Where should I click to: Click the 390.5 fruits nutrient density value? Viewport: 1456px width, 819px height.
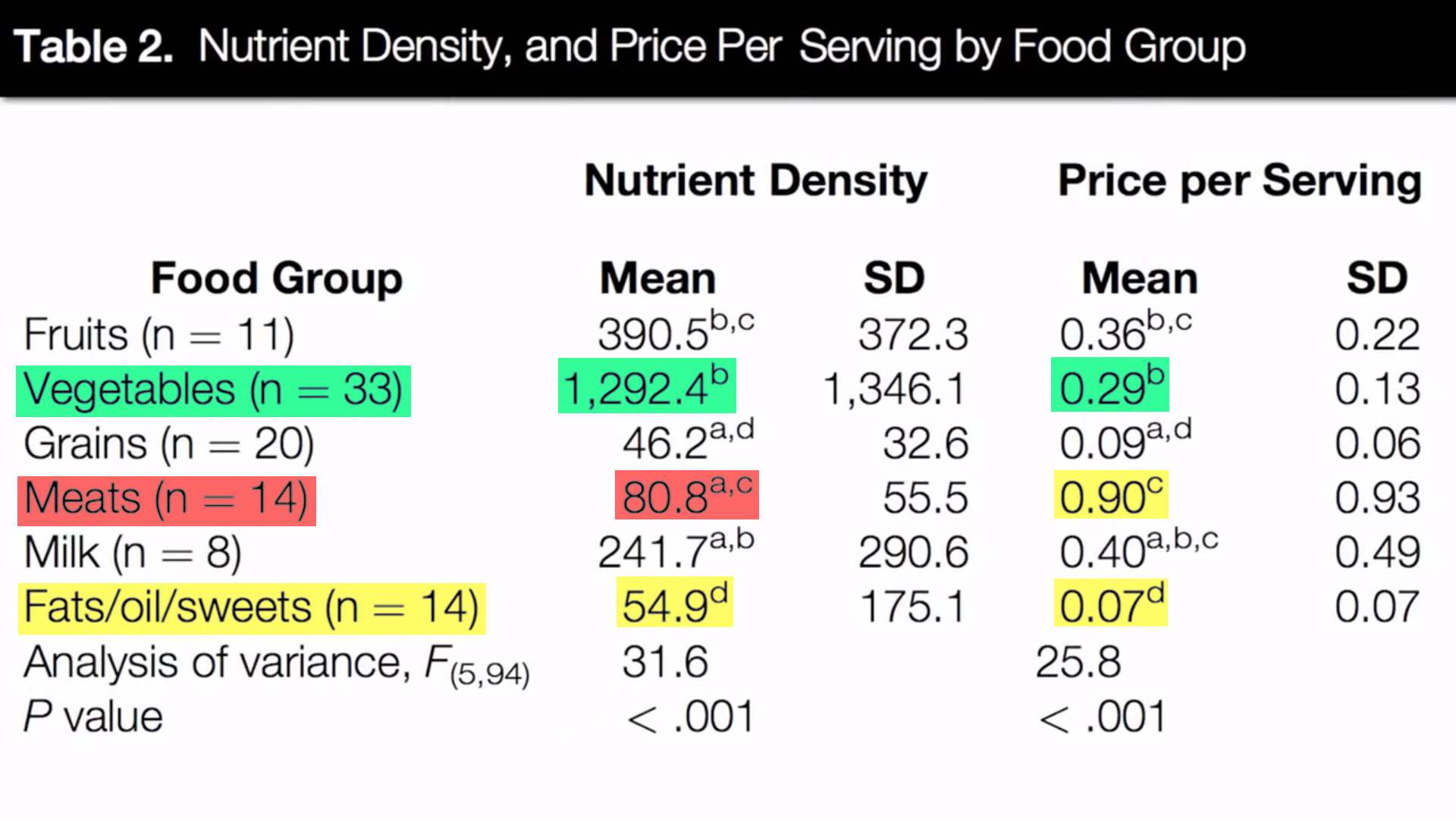point(675,333)
